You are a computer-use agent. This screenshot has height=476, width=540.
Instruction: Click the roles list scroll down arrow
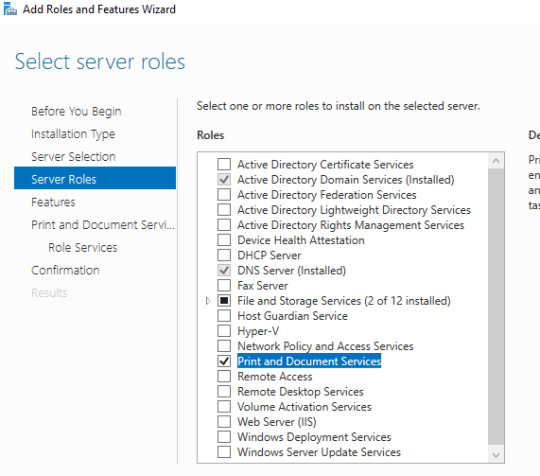pyautogui.click(x=496, y=455)
